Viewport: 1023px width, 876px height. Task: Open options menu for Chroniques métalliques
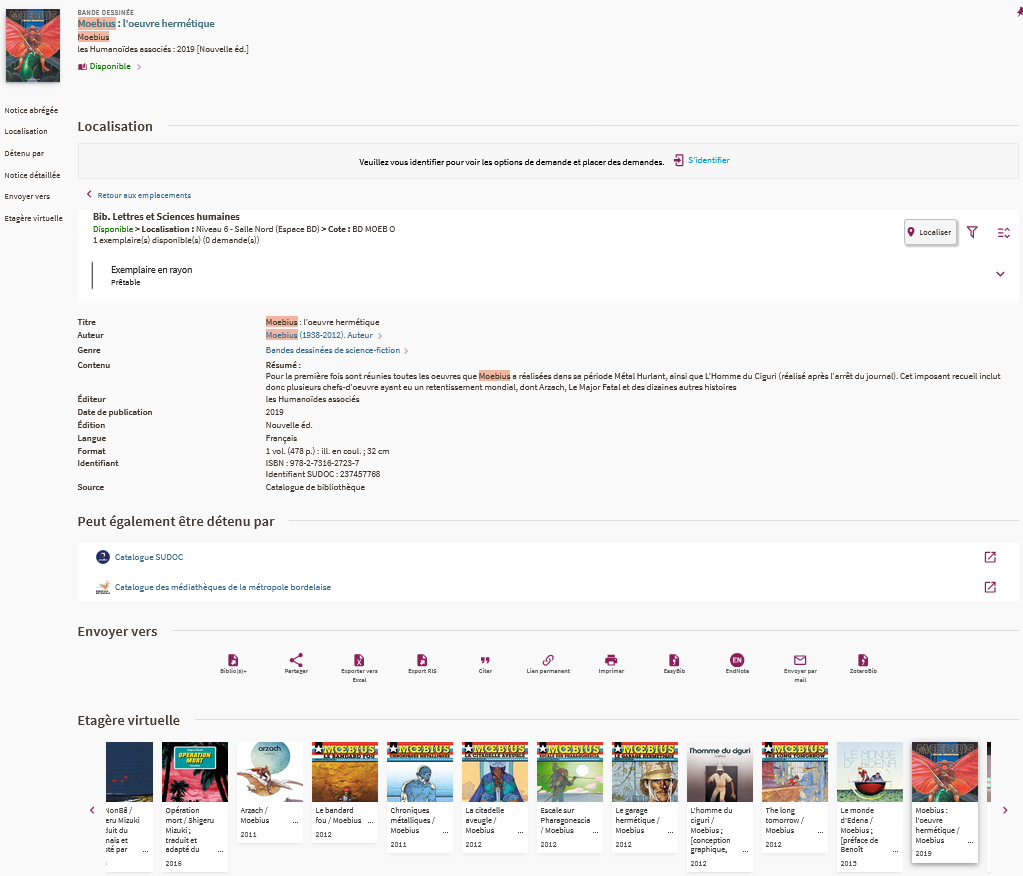coord(446,832)
